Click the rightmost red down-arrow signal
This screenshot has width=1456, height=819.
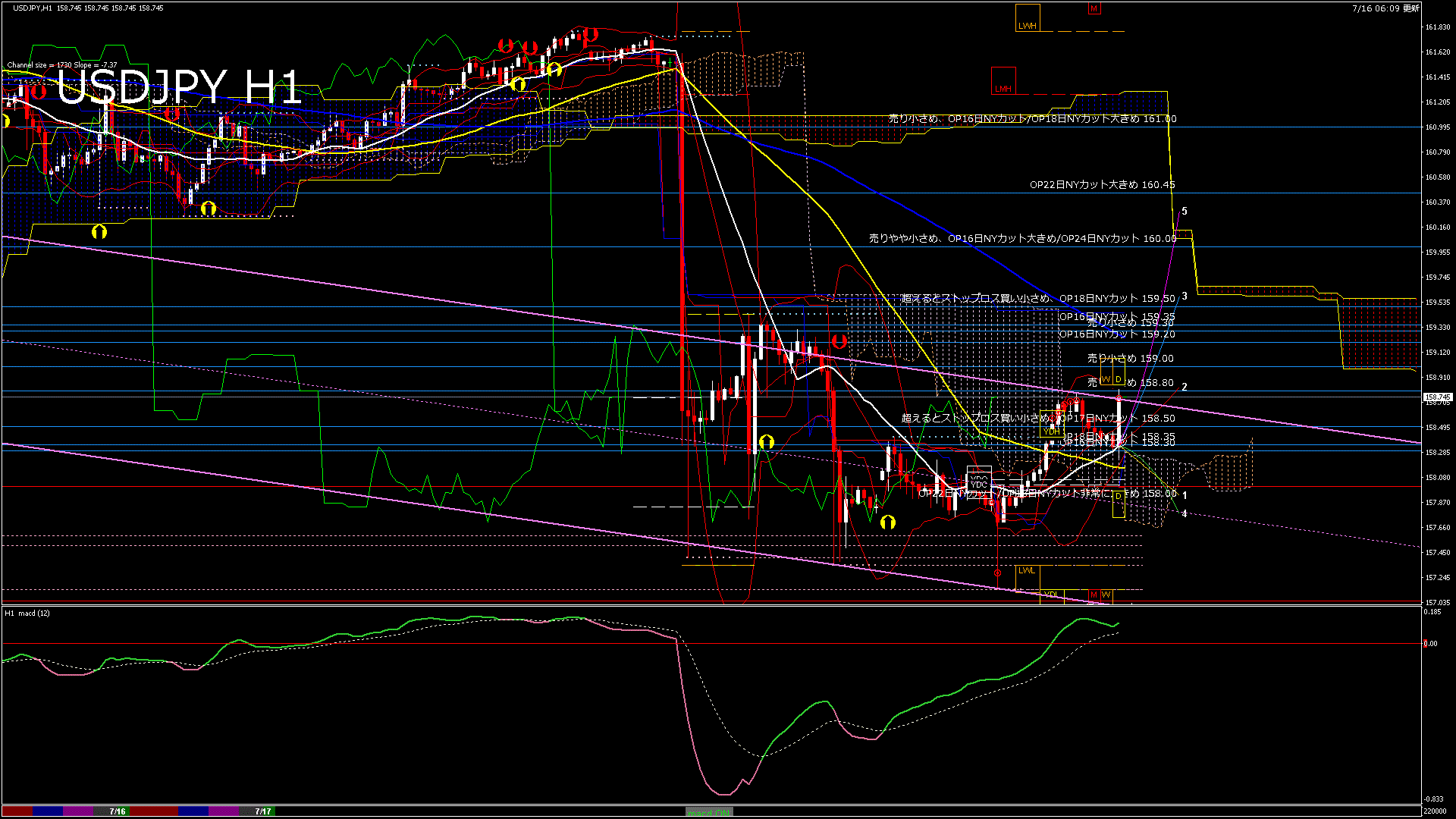click(839, 340)
